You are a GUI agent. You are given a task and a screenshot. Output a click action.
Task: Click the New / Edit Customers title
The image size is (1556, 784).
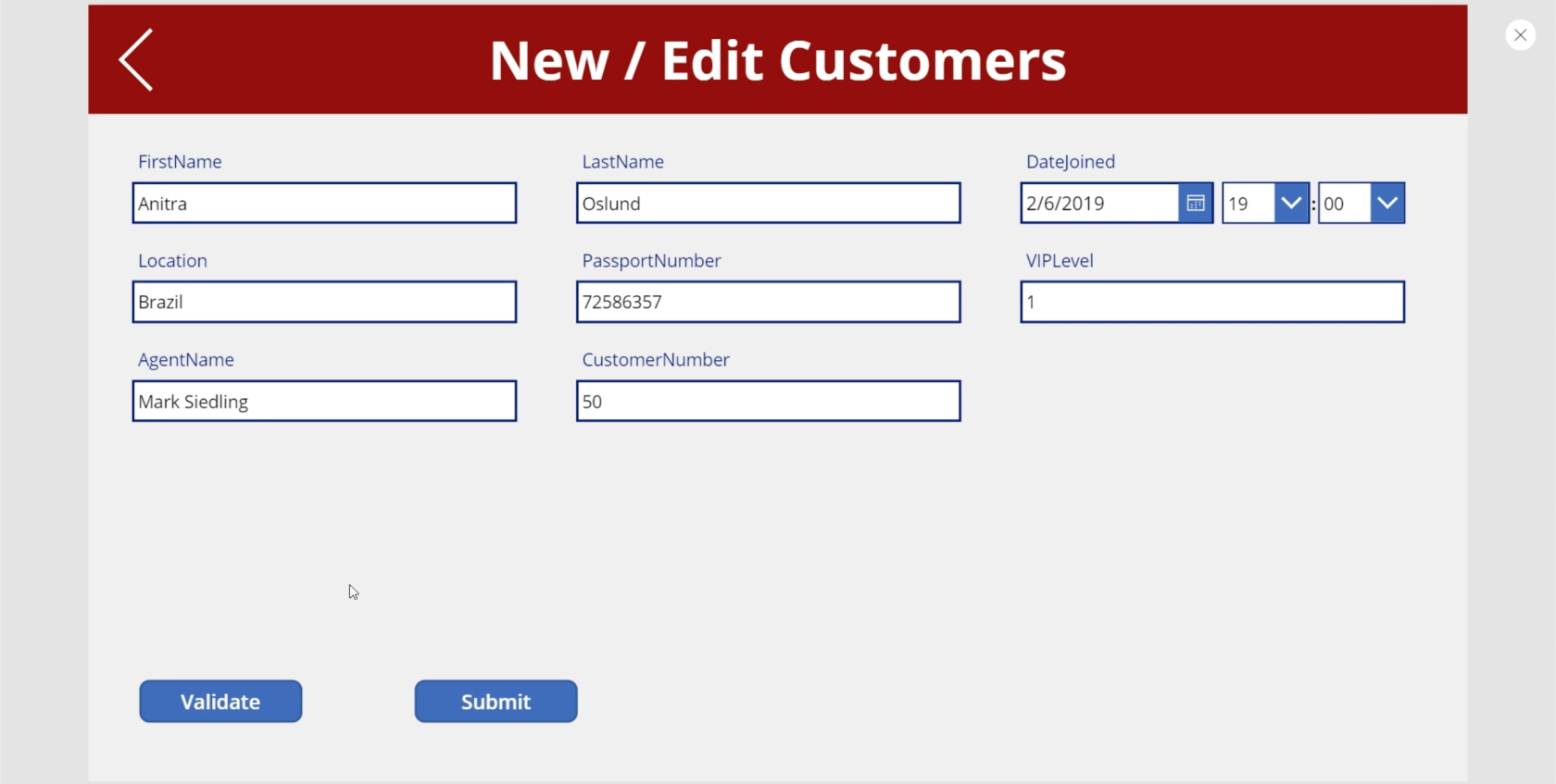click(778, 61)
